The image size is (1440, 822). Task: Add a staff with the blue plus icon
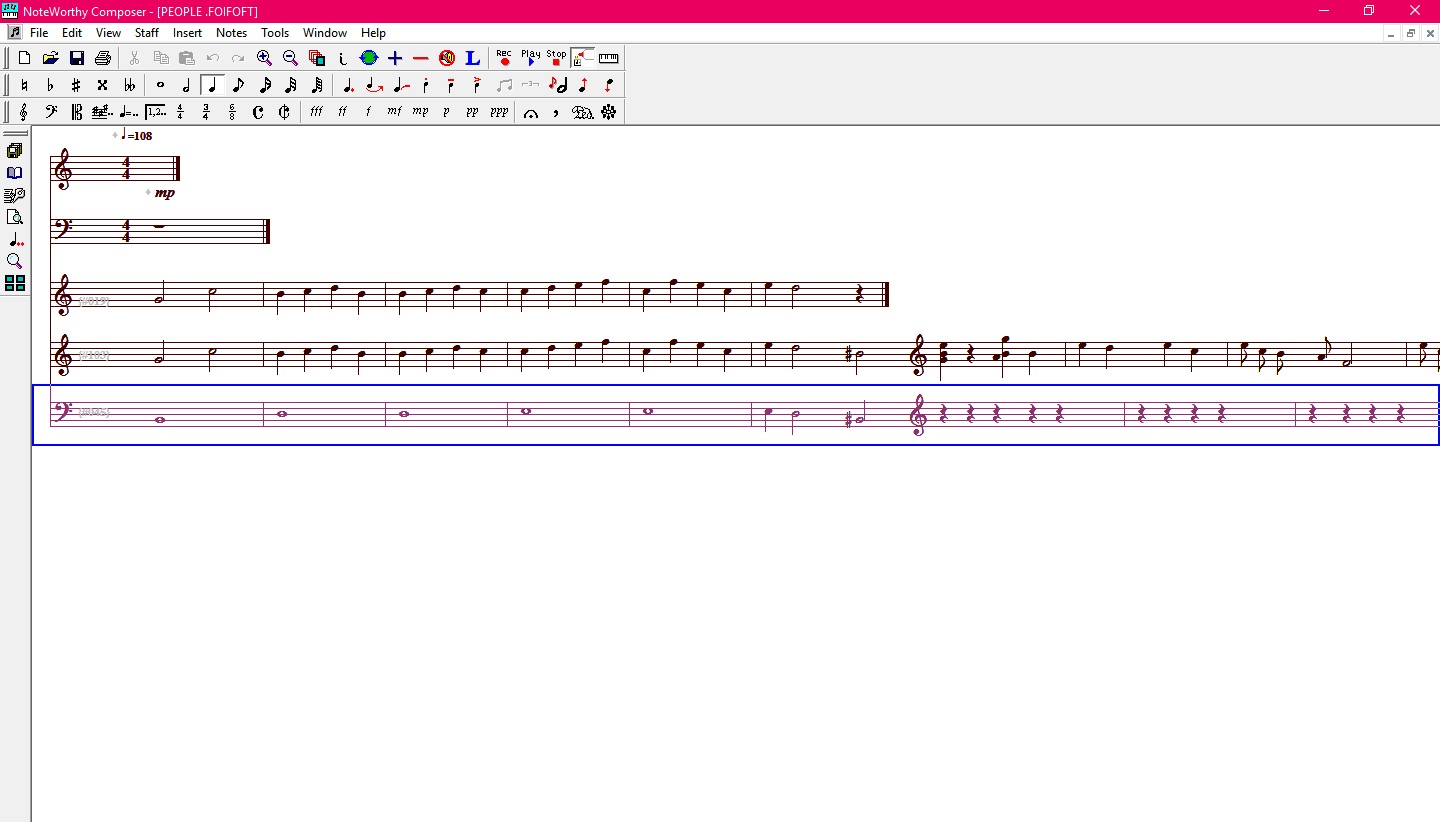[x=395, y=58]
